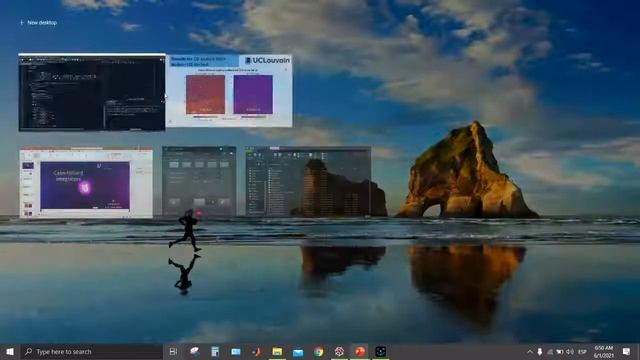The image size is (640, 360).
Task: Toggle the Task View taskbar icon
Action: [173, 351]
